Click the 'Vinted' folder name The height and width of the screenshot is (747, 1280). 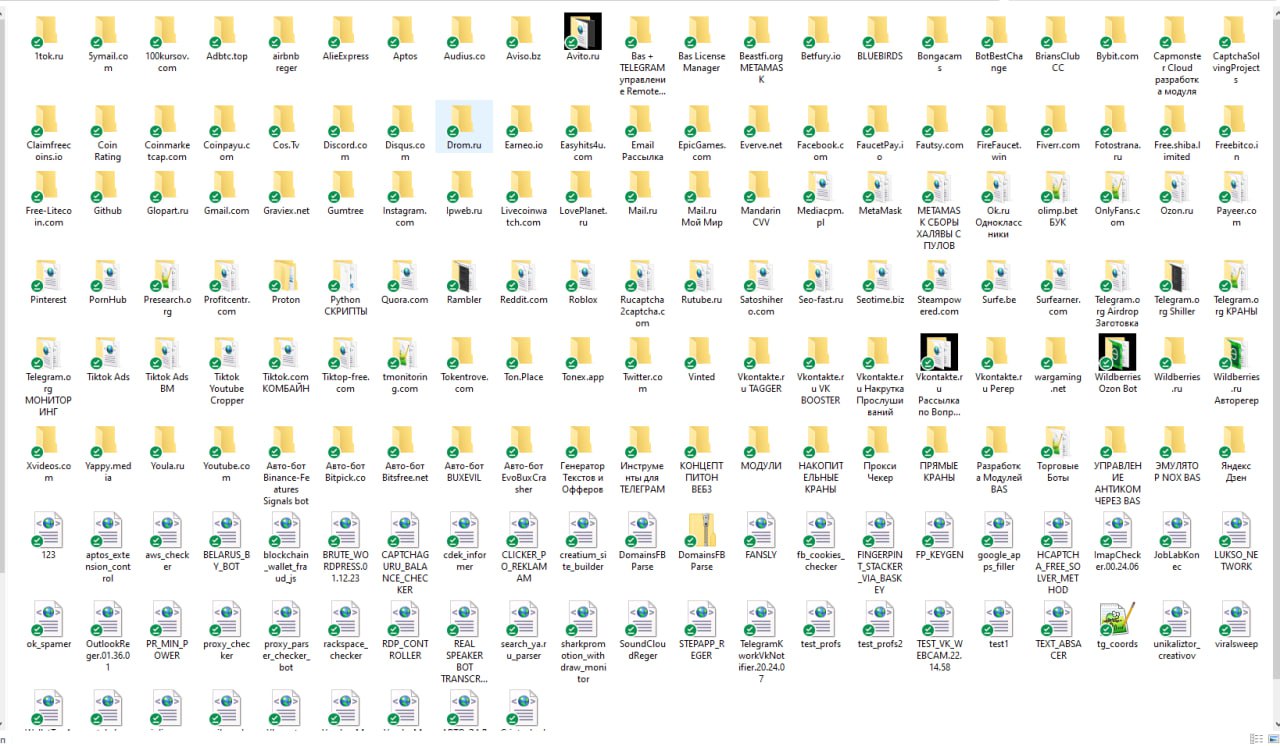pos(701,377)
